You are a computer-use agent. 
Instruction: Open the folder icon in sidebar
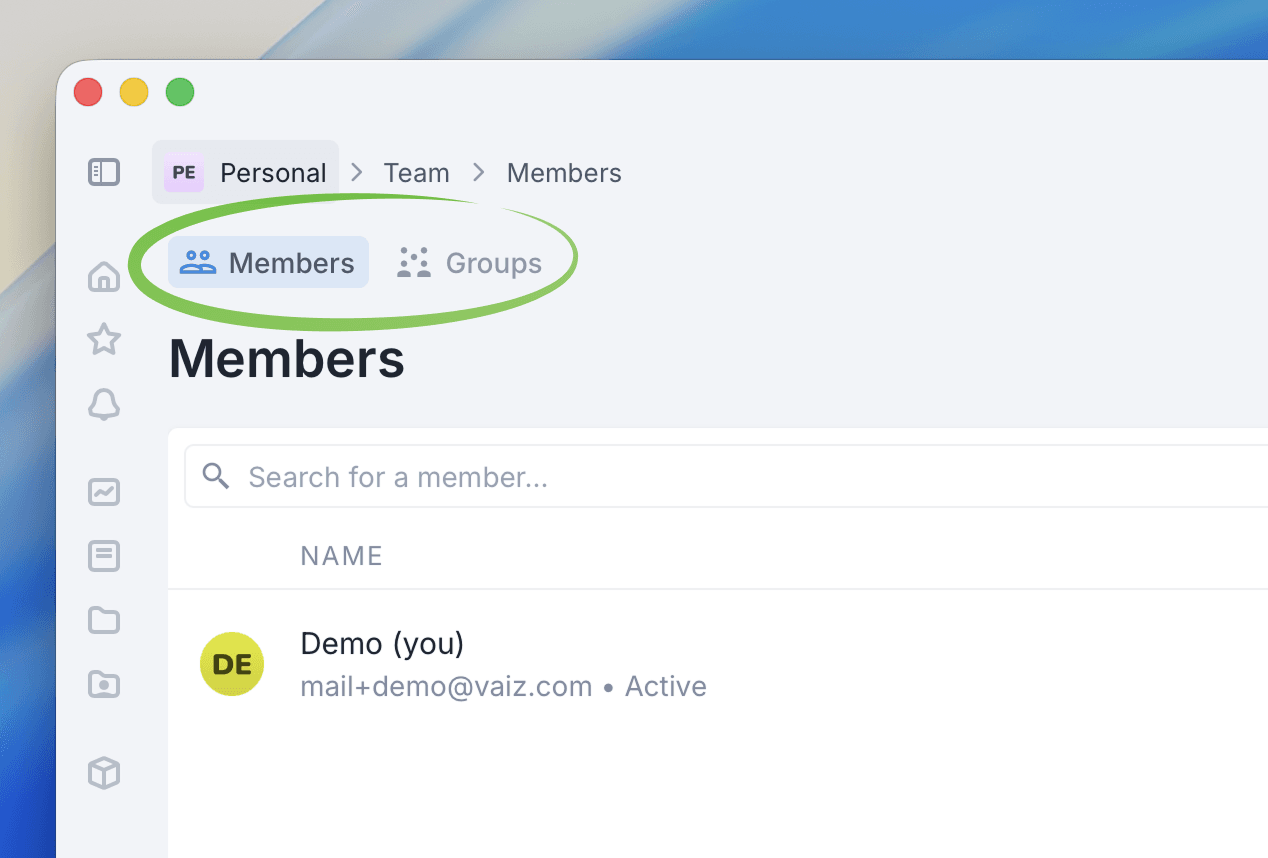104,621
